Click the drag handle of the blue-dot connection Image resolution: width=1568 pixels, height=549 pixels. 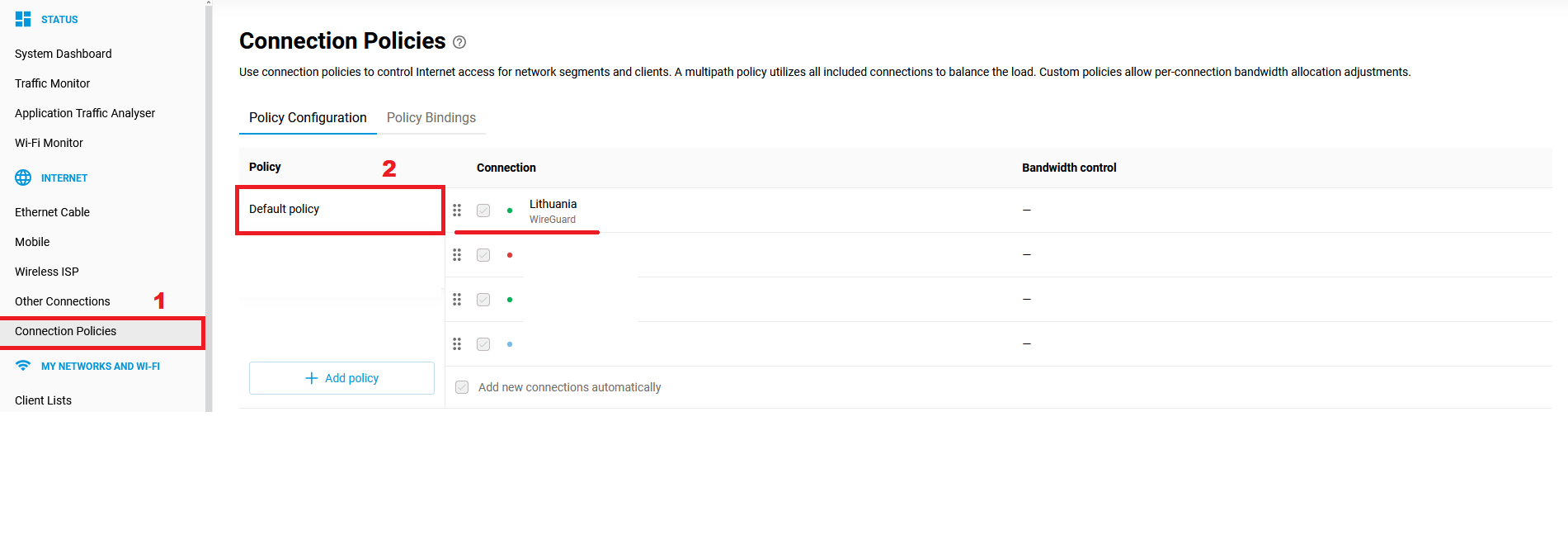click(x=457, y=344)
